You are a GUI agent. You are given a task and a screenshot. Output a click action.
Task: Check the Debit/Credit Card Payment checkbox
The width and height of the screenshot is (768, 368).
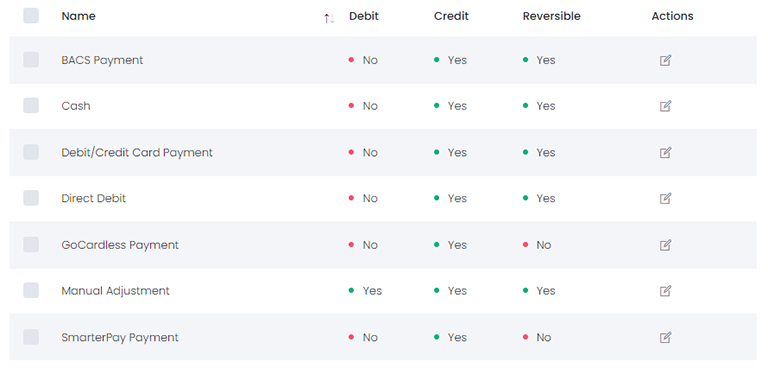coord(31,152)
